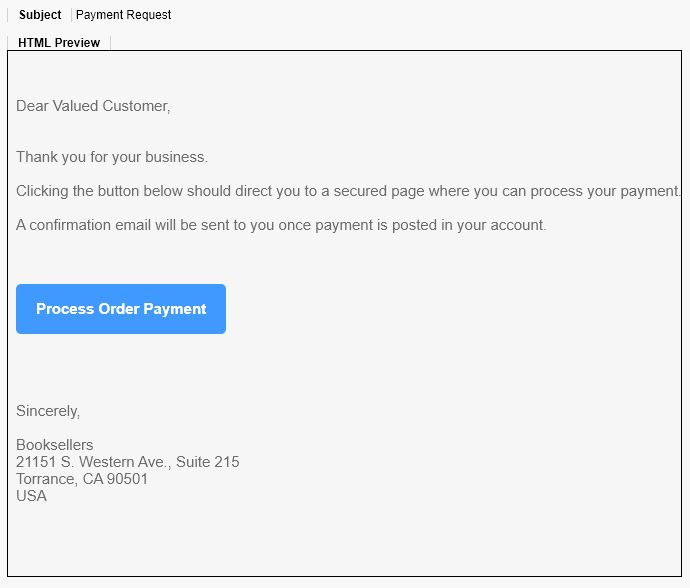
Task: Click the sentence about the secured page
Action: pyautogui.click(x=349, y=191)
